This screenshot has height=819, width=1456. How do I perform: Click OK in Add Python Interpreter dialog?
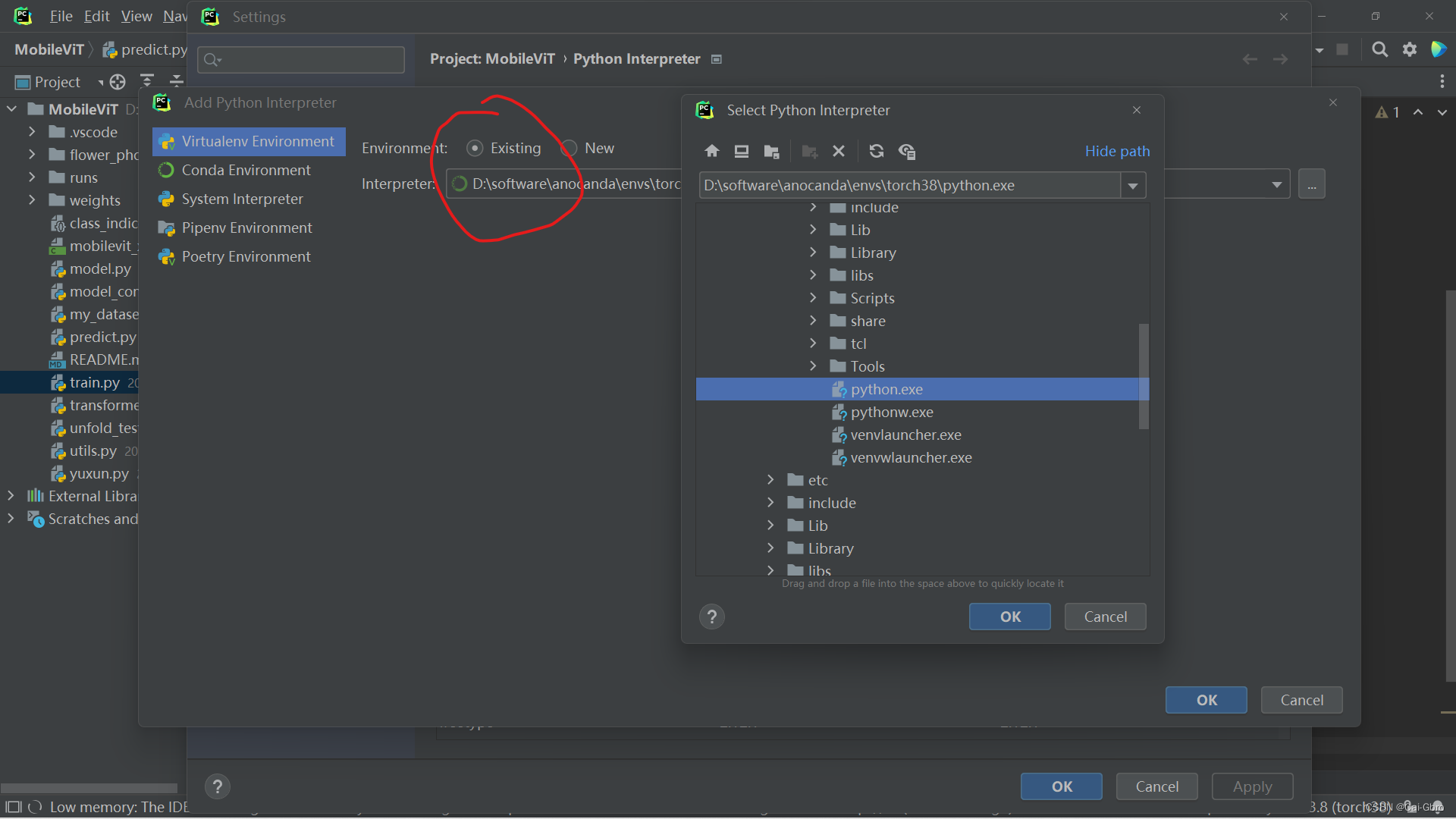[x=1207, y=700]
